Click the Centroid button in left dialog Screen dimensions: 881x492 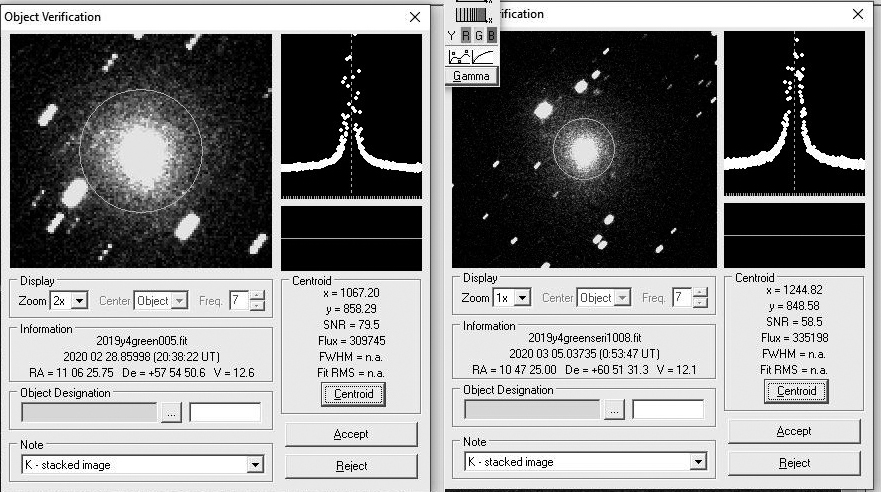[352, 394]
